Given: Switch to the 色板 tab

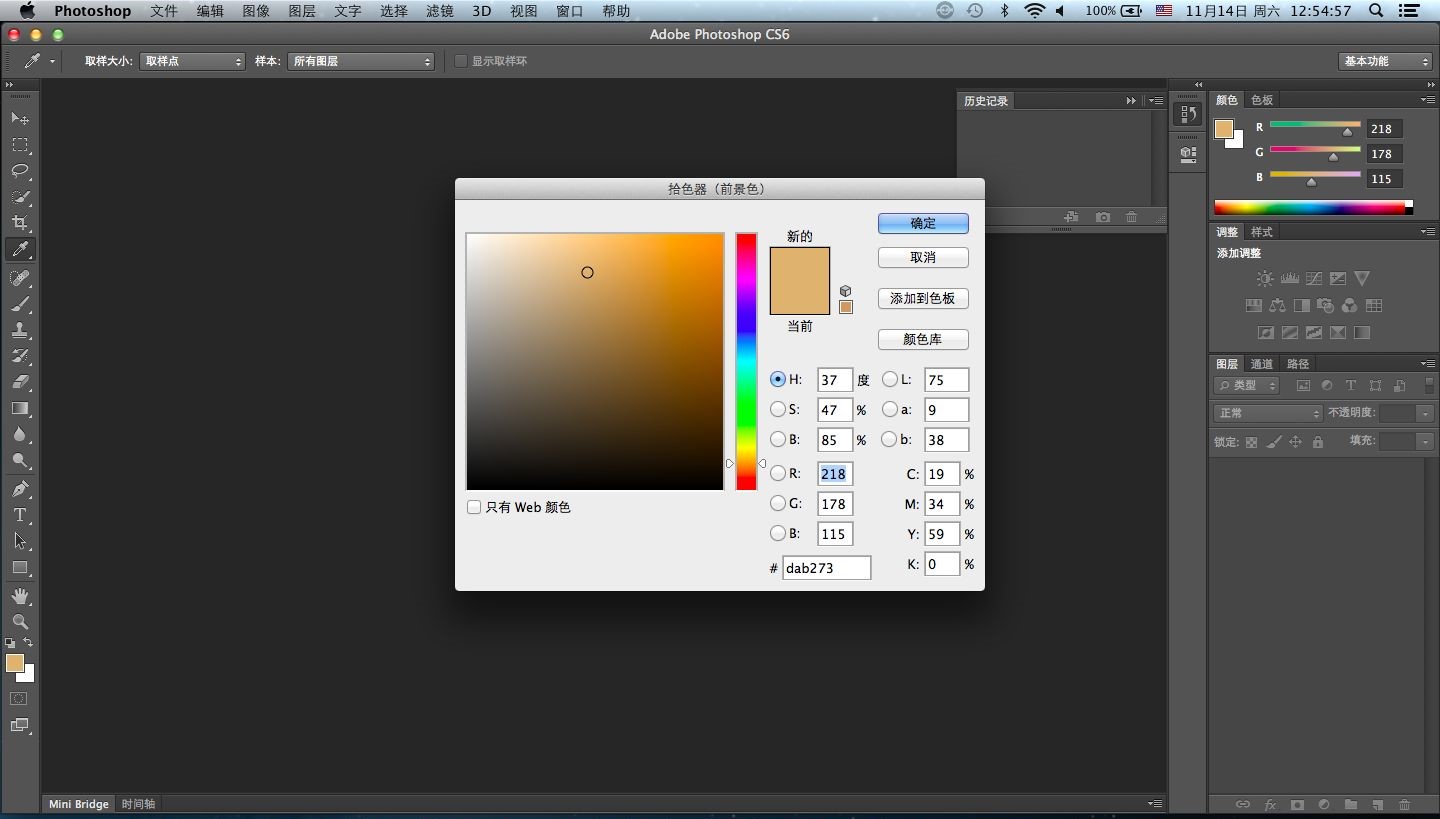Looking at the screenshot, I should (1262, 100).
